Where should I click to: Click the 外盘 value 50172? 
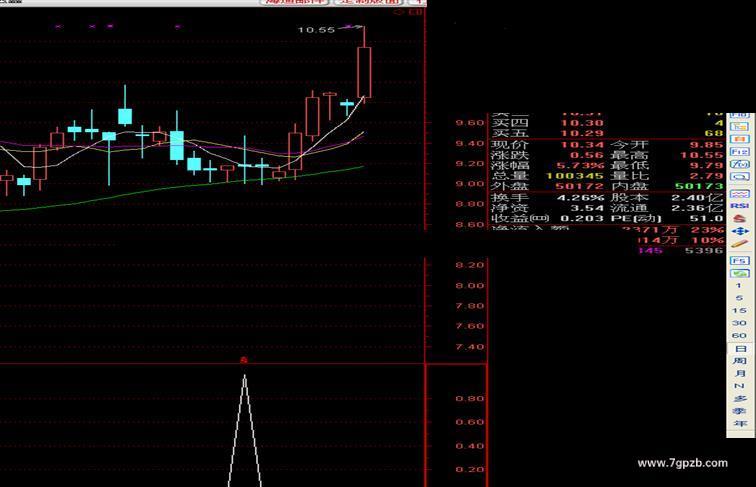coord(579,186)
